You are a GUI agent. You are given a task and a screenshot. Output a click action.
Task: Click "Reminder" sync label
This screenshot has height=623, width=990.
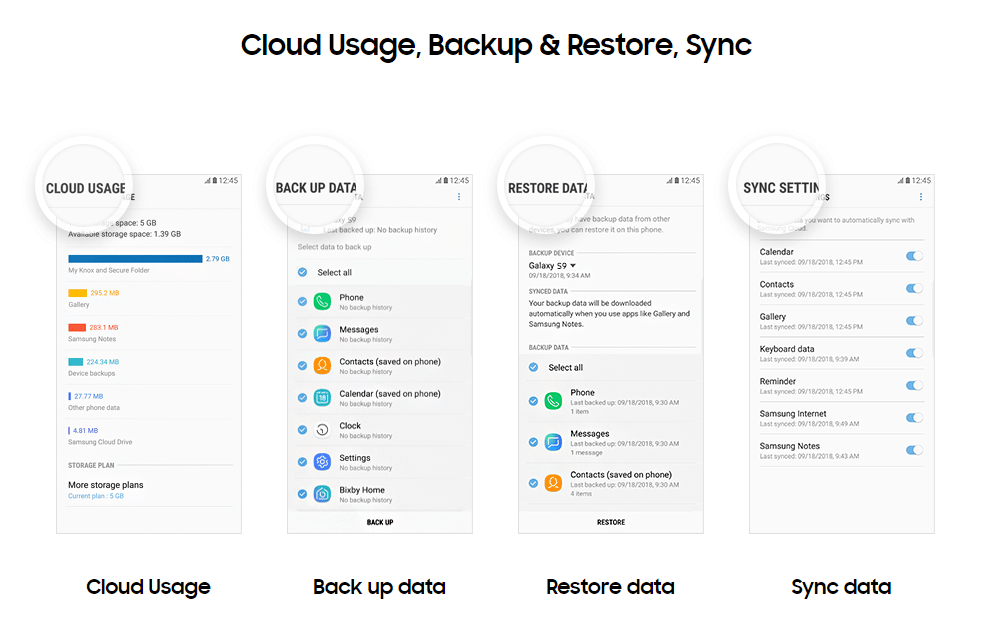[778, 381]
